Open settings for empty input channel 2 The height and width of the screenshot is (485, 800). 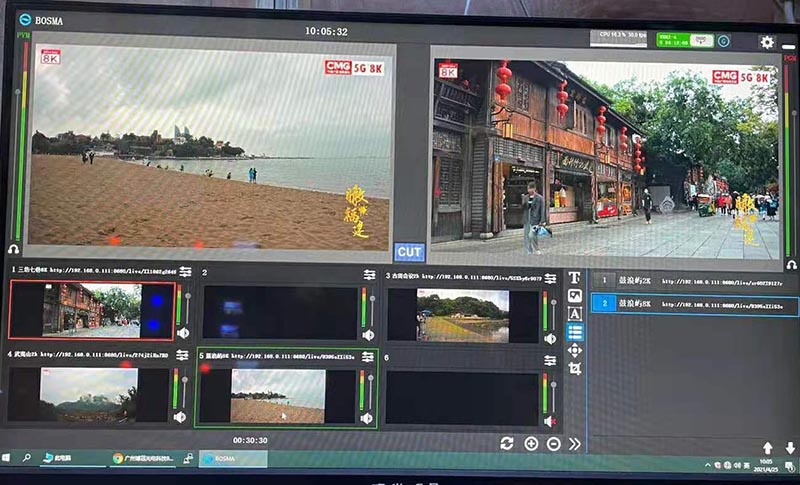(369, 274)
